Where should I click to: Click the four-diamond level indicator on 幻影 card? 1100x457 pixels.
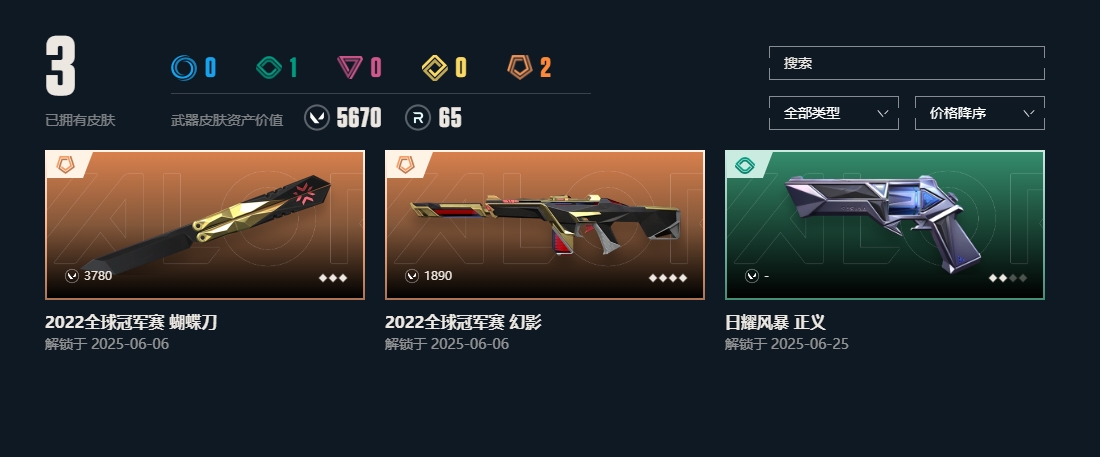[667, 278]
